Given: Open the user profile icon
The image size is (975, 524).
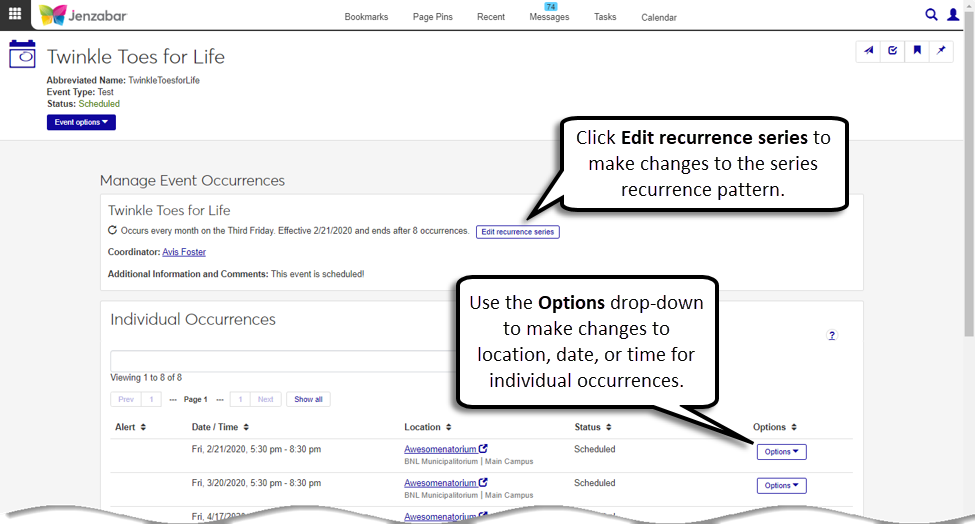Looking at the screenshot, I should pos(954,15).
